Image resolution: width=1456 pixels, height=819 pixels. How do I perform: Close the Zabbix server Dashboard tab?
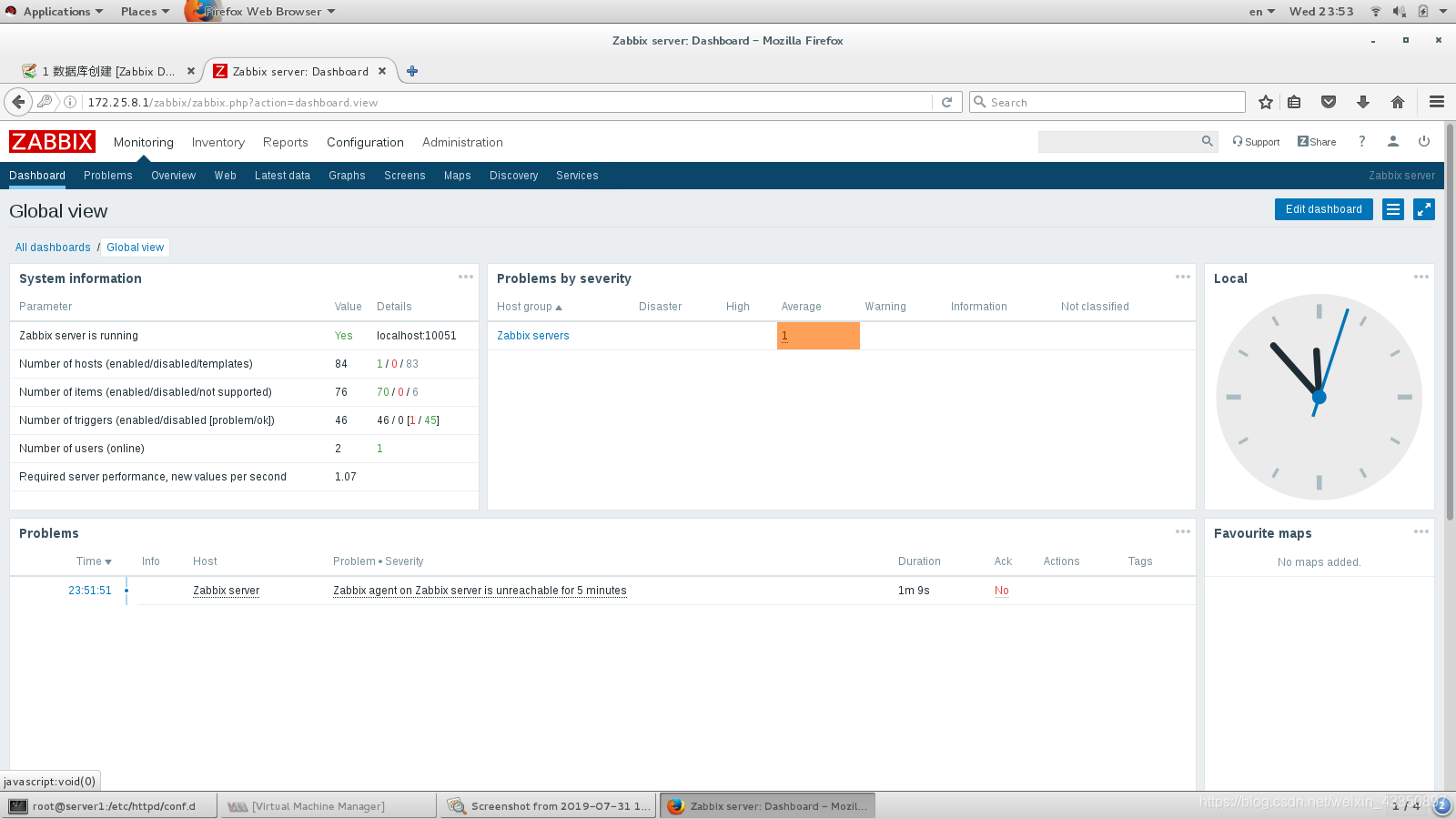point(382,71)
